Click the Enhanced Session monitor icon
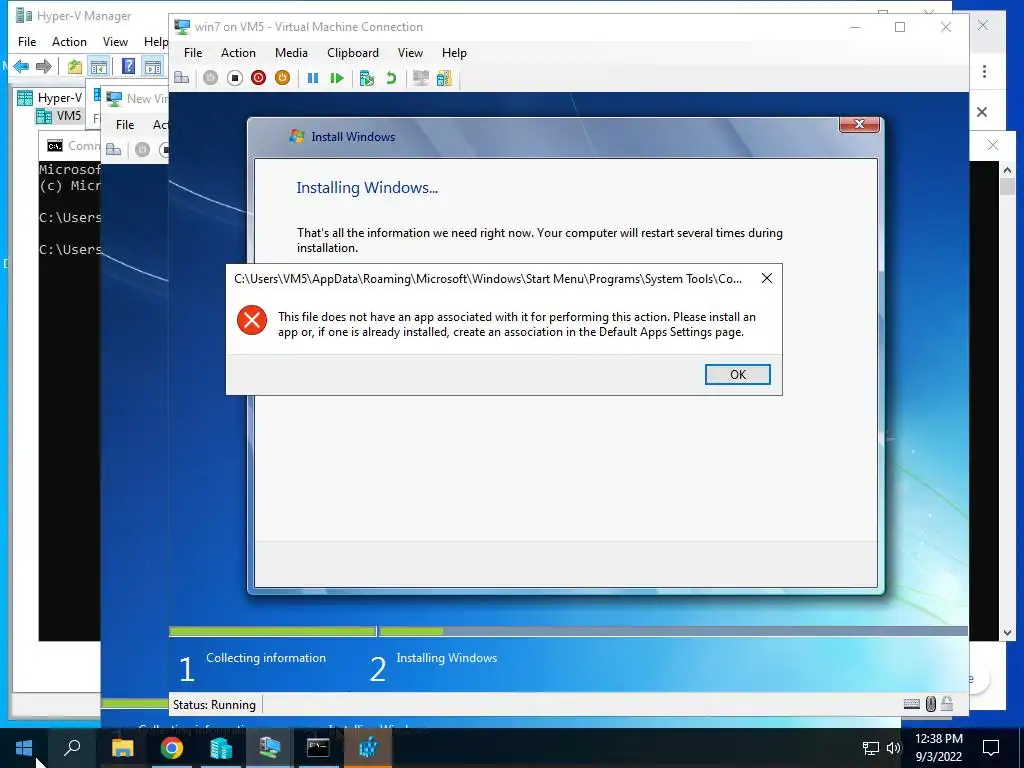This screenshot has height=768, width=1024. [421, 78]
